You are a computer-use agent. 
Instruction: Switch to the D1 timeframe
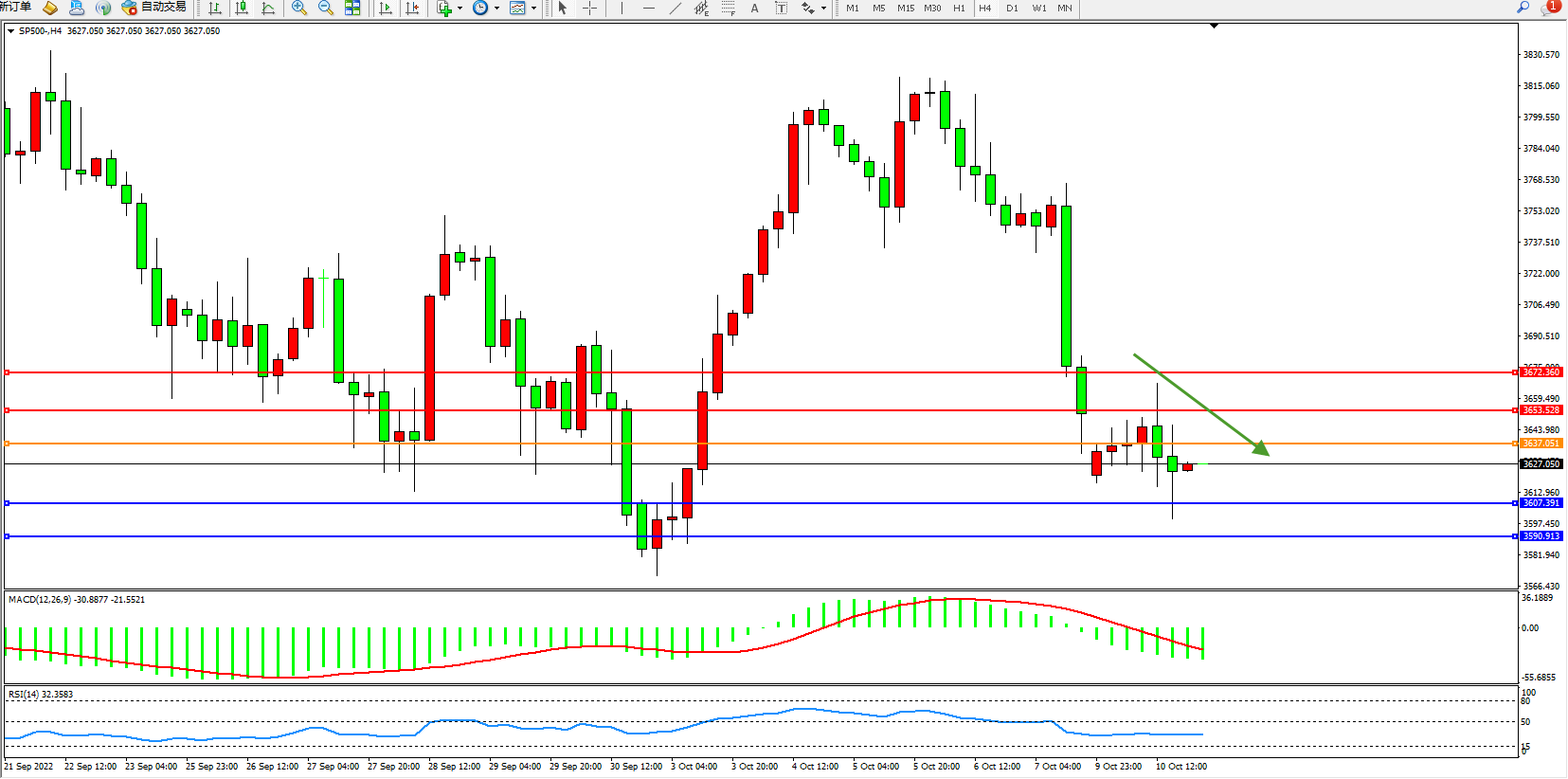[x=1012, y=9]
